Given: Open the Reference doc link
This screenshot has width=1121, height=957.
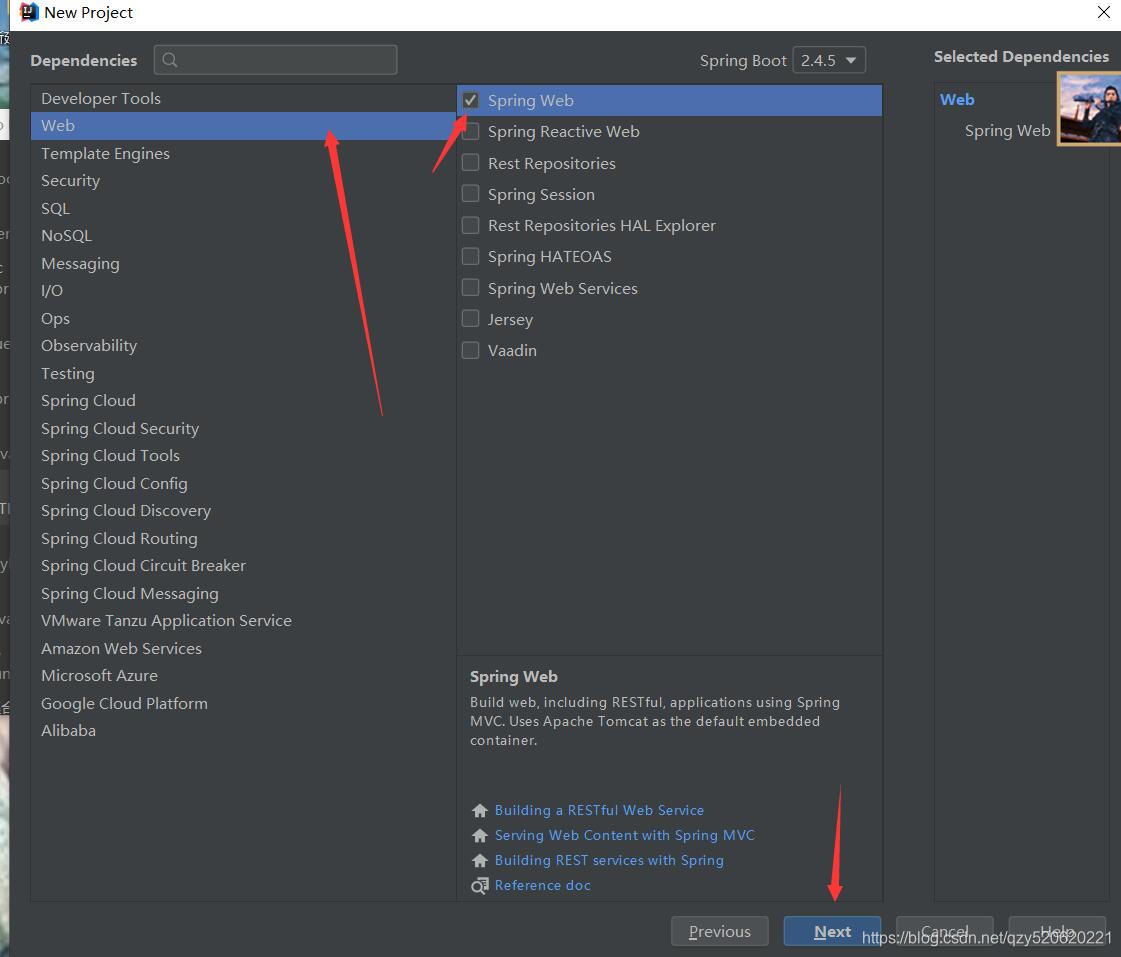Looking at the screenshot, I should tap(543, 886).
